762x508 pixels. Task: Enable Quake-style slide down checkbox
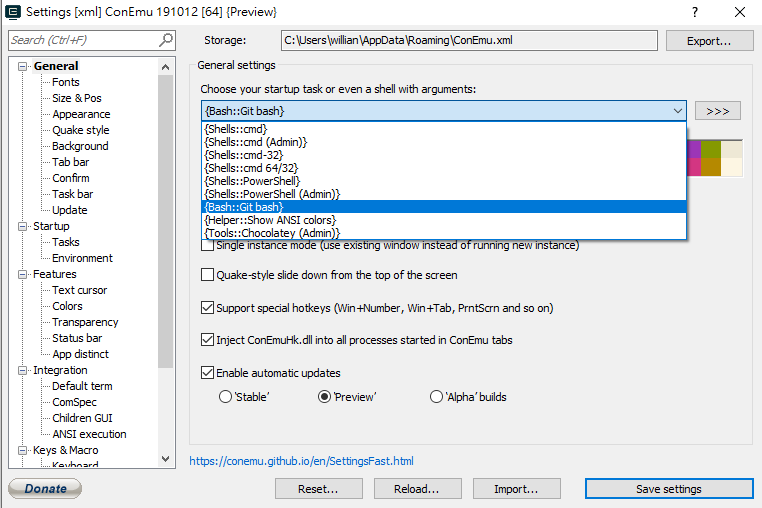tap(208, 275)
